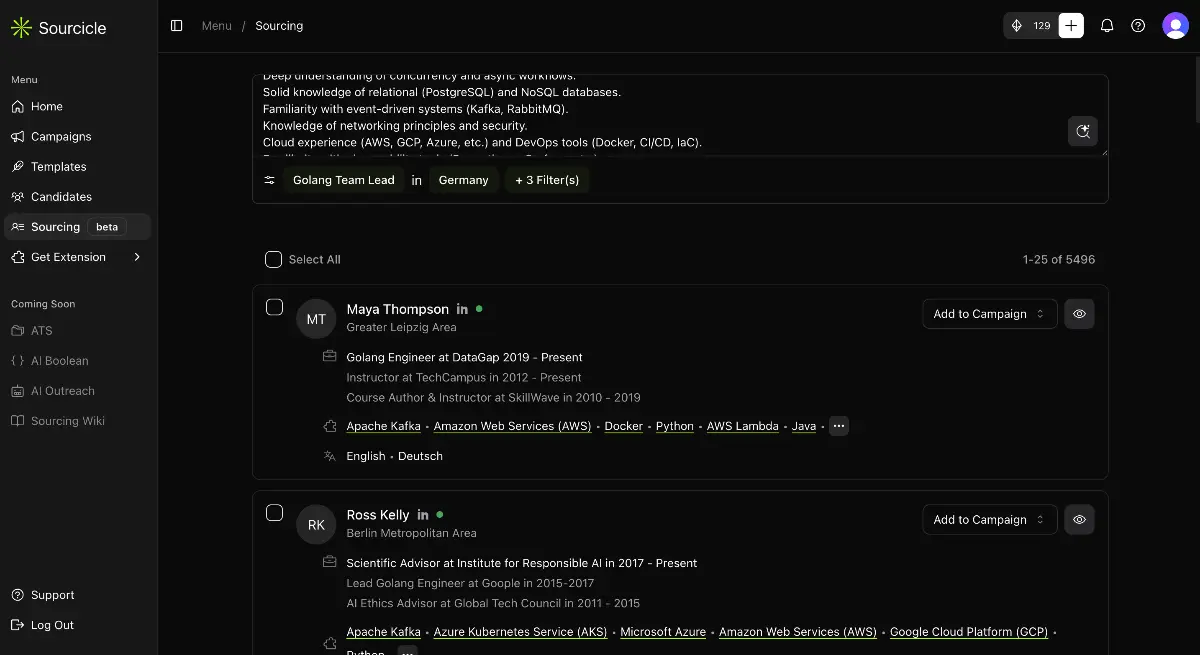The height and width of the screenshot is (655, 1200).
Task: Switch to the Sourcing section
Action: pyautogui.click(x=56, y=226)
